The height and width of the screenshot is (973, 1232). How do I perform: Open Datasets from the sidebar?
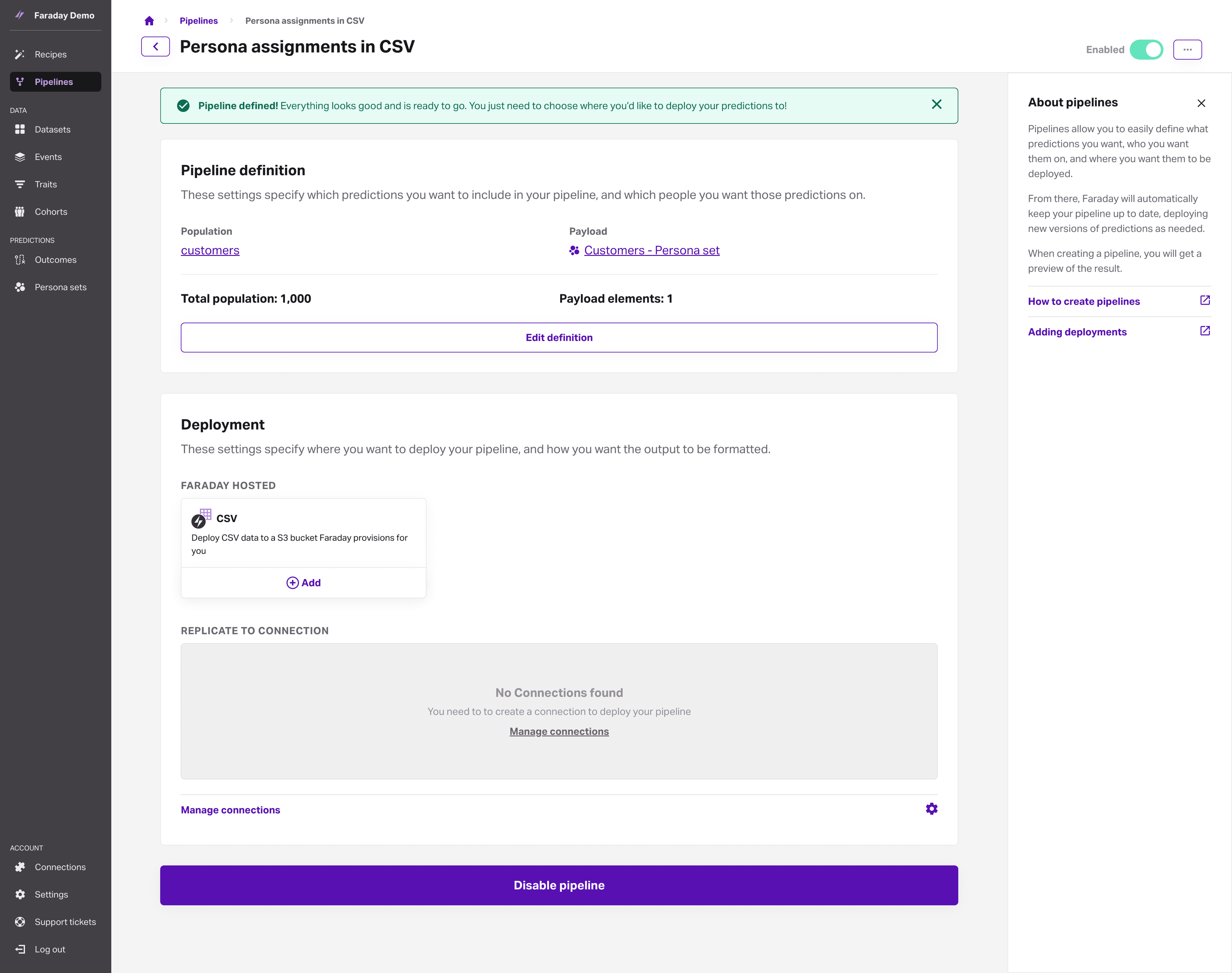52,130
